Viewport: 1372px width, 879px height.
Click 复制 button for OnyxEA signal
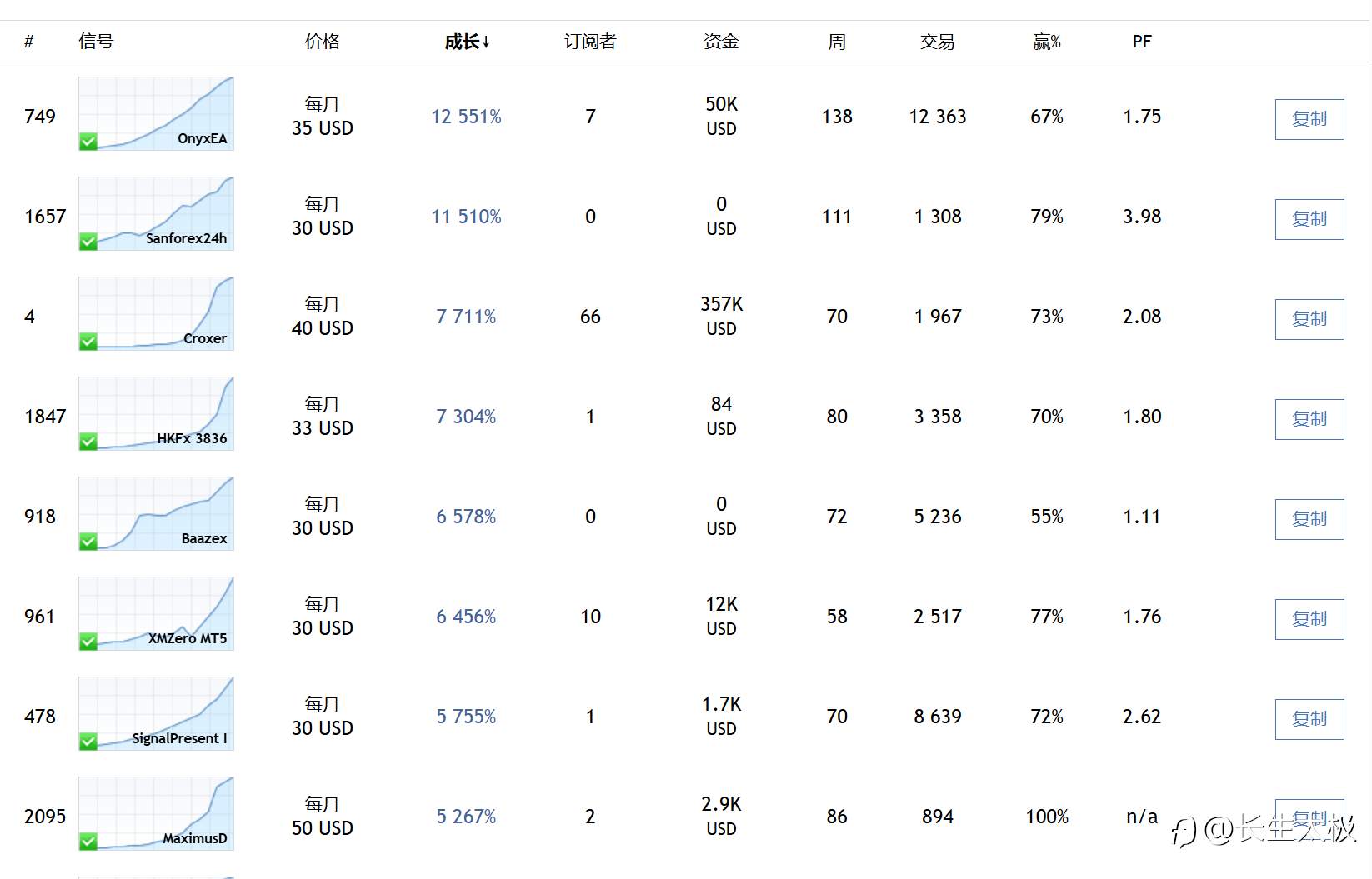tap(1309, 119)
